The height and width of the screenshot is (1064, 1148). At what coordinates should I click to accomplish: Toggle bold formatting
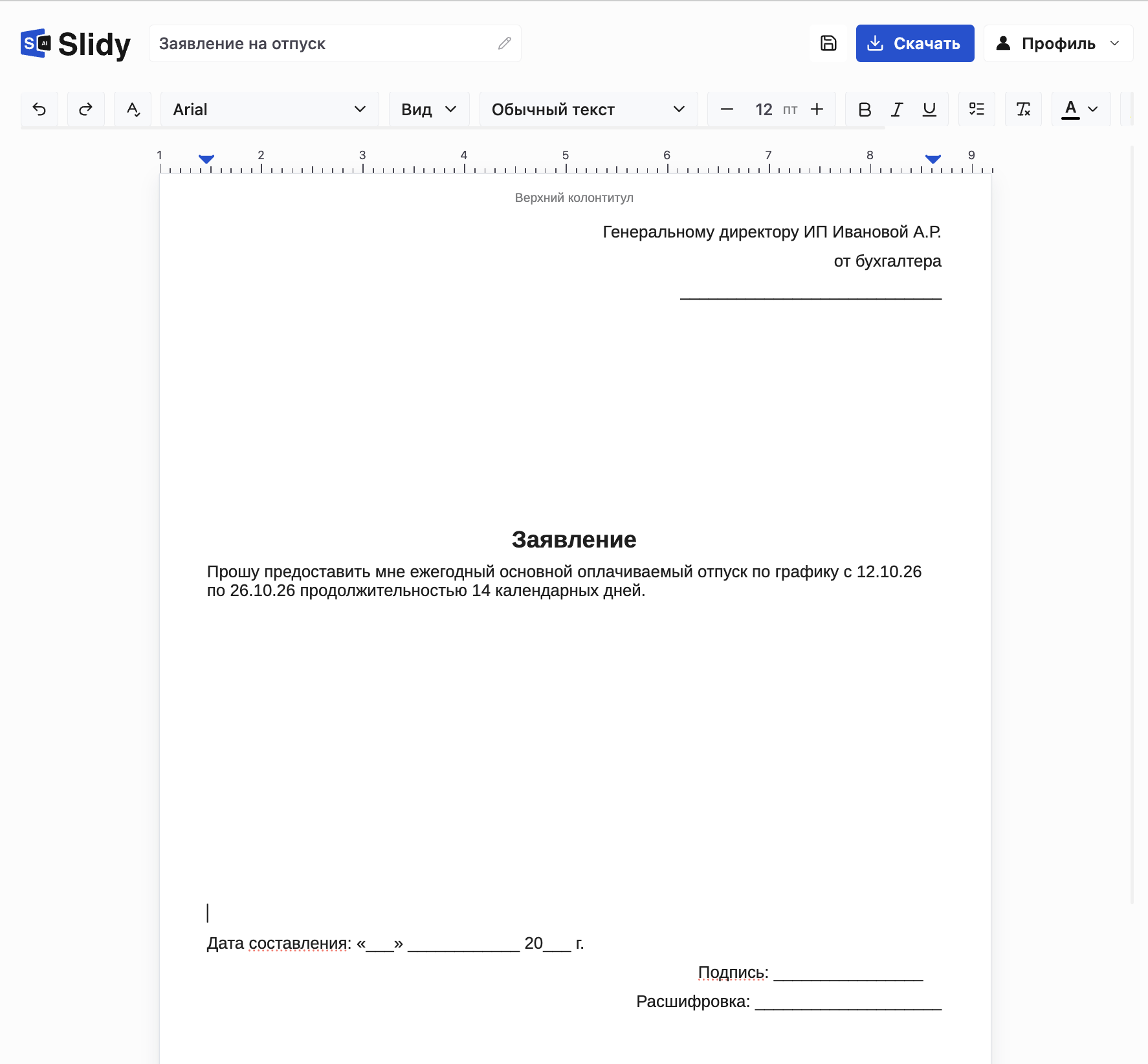pos(865,109)
